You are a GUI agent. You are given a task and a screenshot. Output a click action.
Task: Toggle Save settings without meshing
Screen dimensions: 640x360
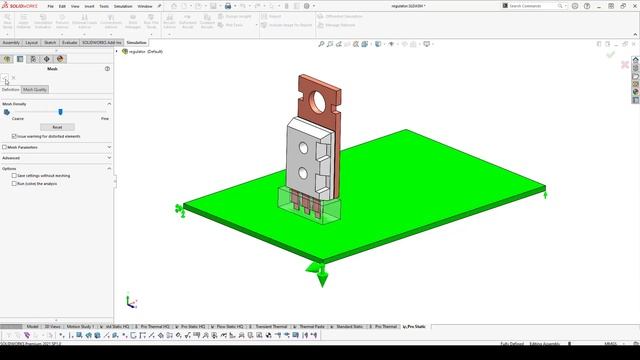point(14,176)
